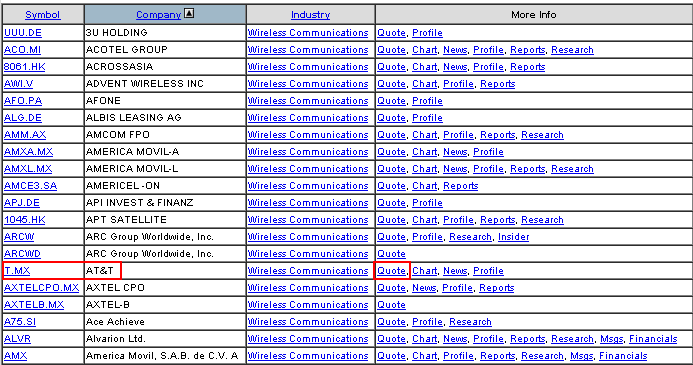The height and width of the screenshot is (365, 693).
Task: Select the 'Ace Achieve' company cell
Action: (x=165, y=322)
